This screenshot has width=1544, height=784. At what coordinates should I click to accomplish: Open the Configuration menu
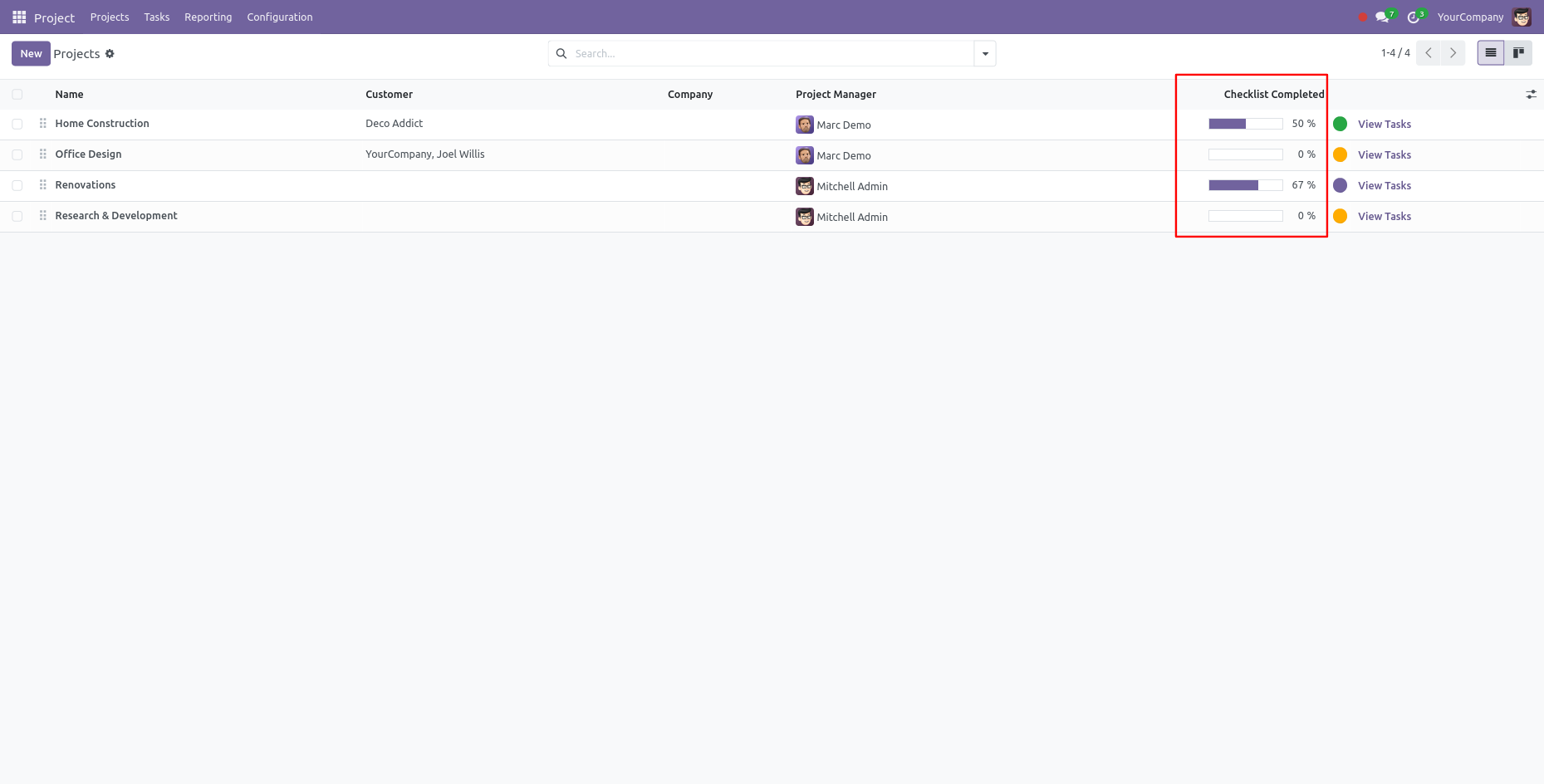[280, 17]
